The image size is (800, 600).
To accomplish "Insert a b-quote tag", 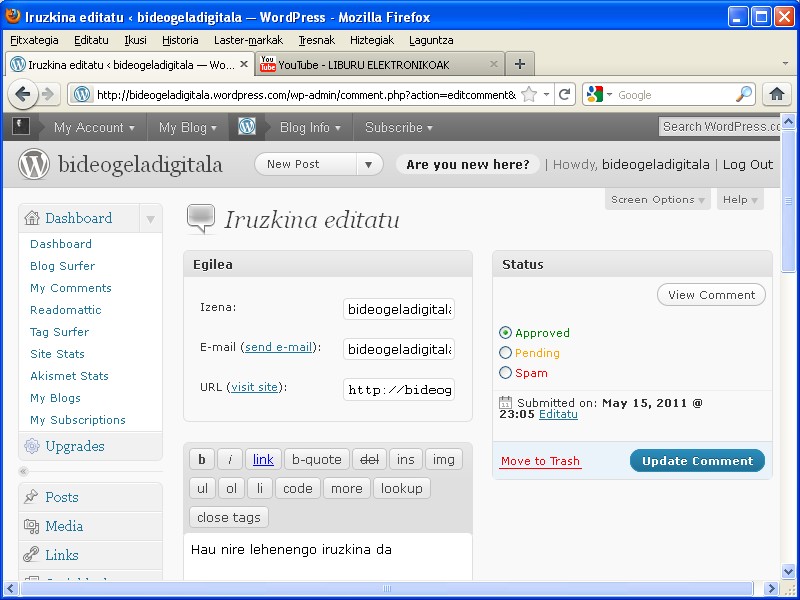I will coord(316,459).
